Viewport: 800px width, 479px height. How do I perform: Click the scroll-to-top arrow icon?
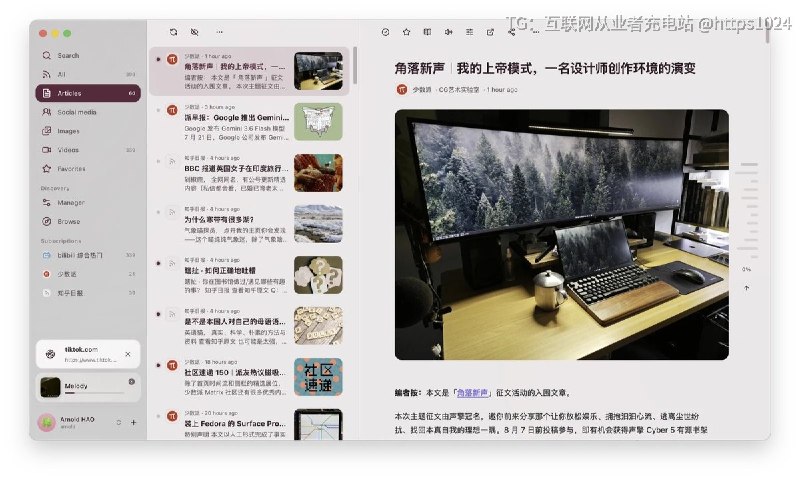(746, 288)
